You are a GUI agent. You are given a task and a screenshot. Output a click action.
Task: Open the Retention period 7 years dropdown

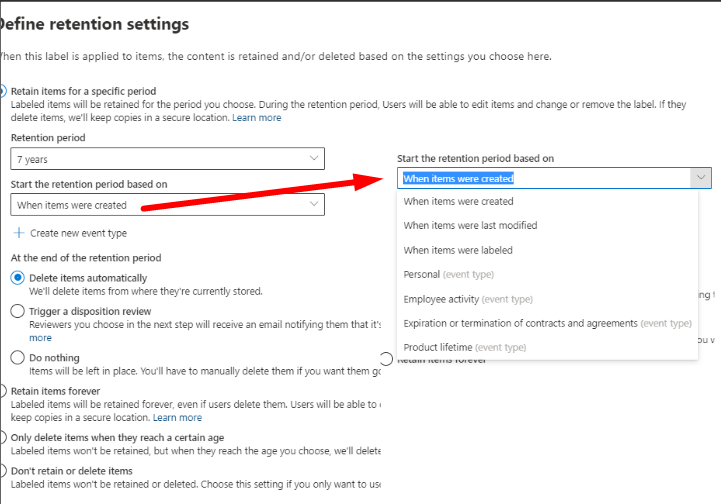point(167,158)
